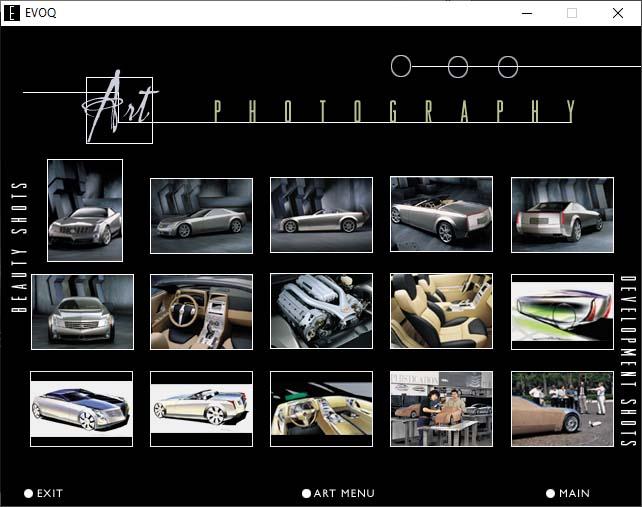Open the rear view hardtop beauty shot
The width and height of the screenshot is (642, 507).
[x=562, y=215]
